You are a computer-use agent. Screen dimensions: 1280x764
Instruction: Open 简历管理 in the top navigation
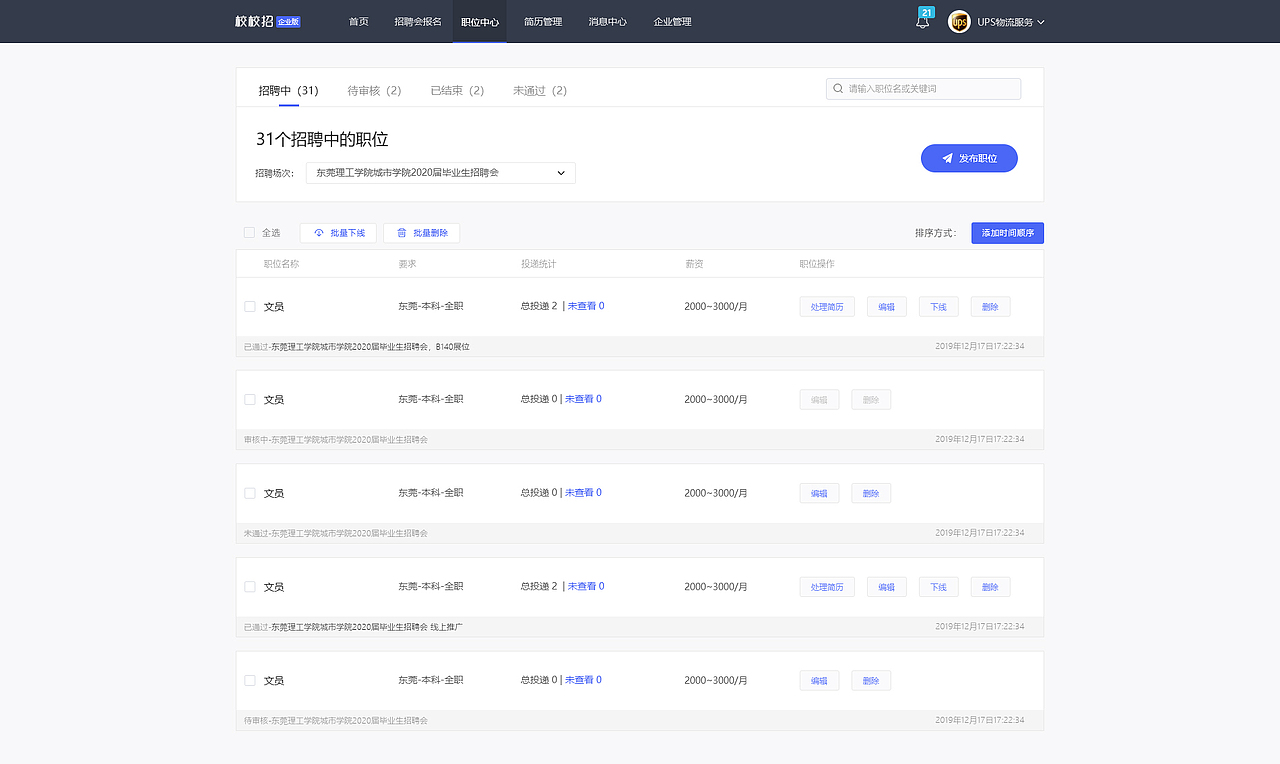point(543,21)
